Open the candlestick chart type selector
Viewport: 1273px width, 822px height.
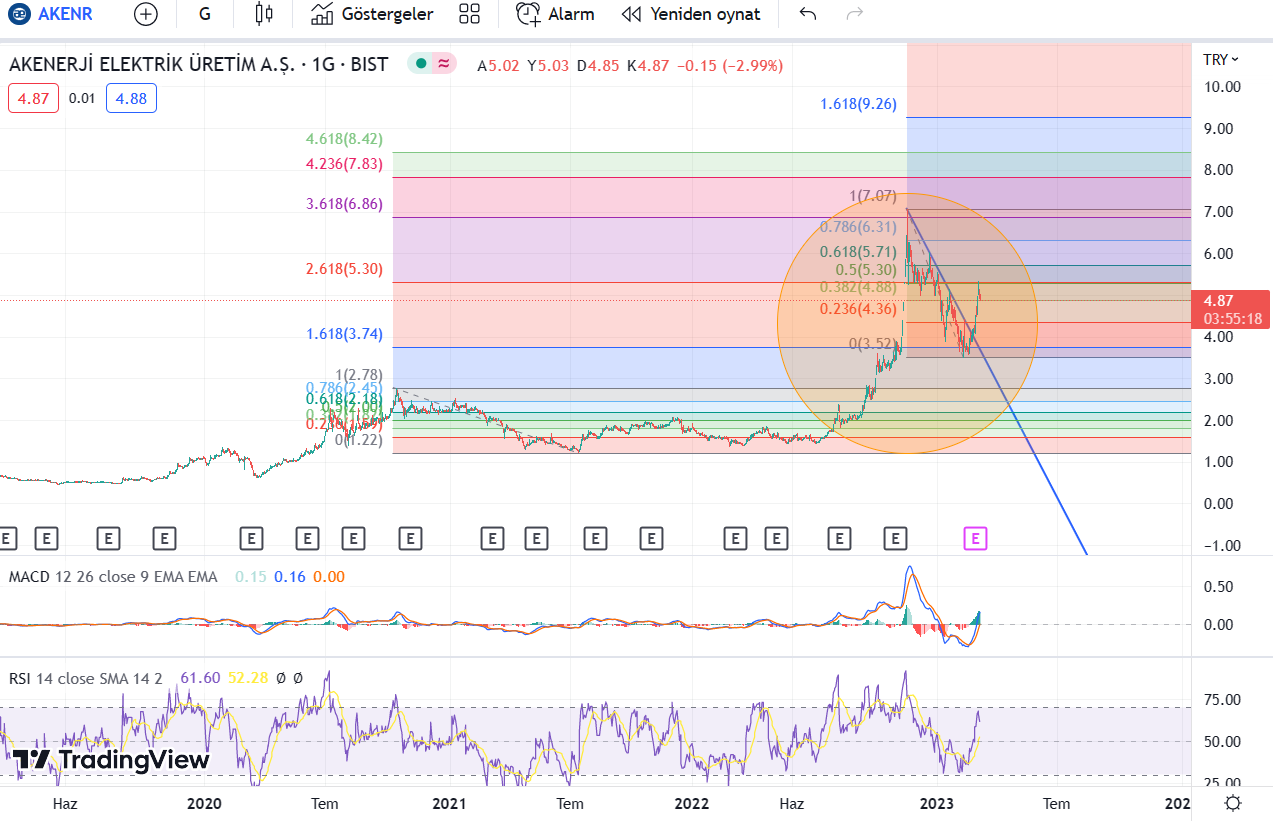point(263,14)
